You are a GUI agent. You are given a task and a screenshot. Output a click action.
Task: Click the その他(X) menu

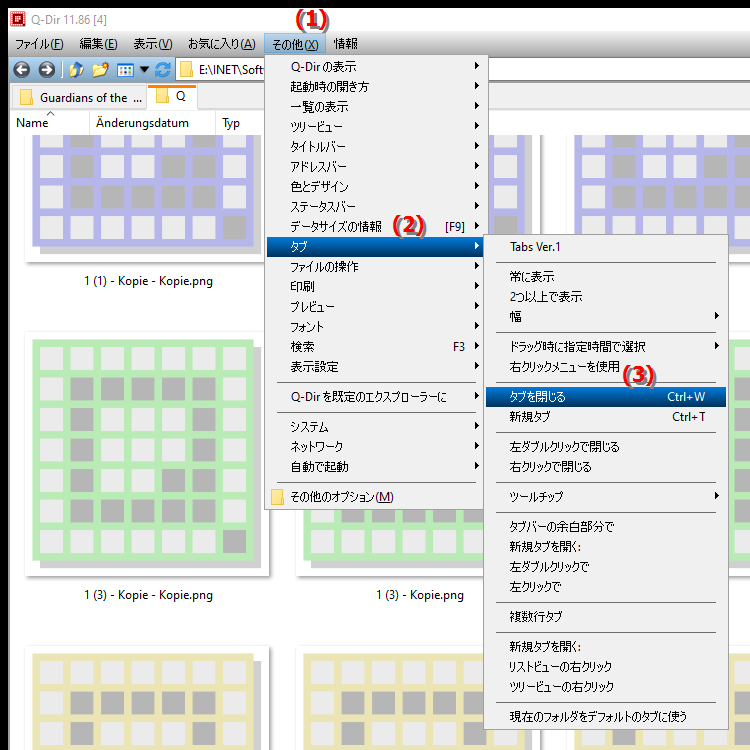tap(295, 44)
